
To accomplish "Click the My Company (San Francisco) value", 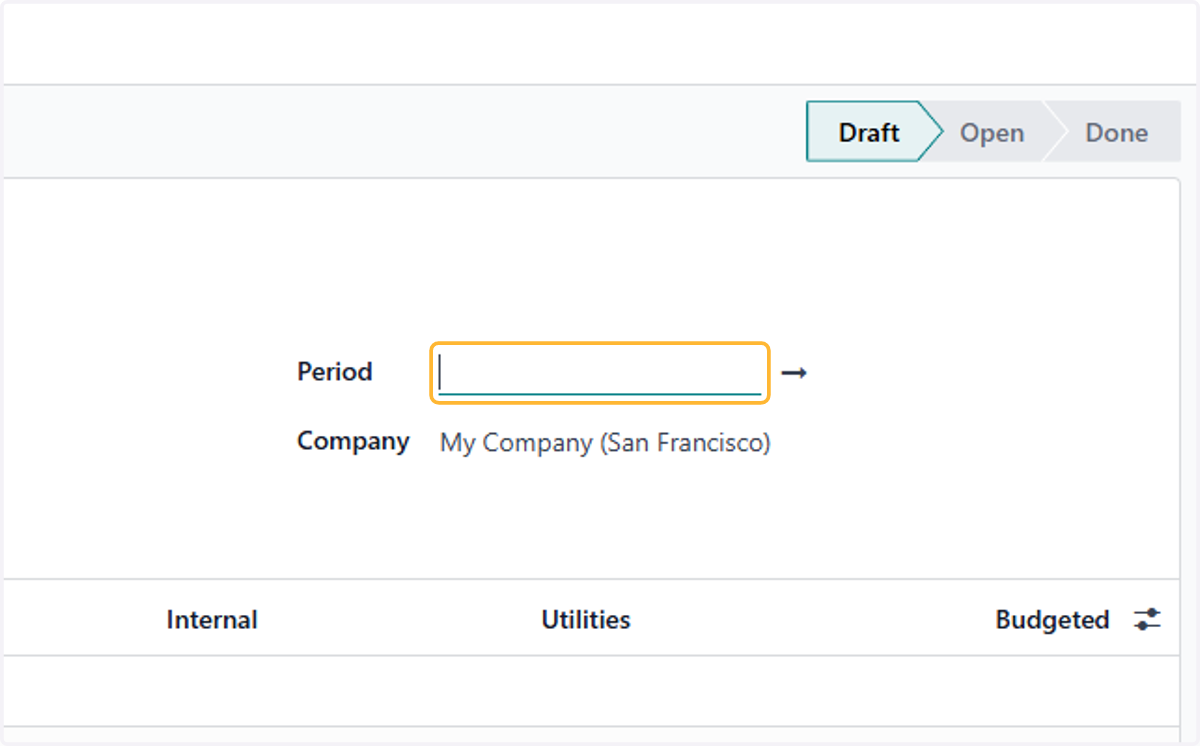I will point(605,443).
